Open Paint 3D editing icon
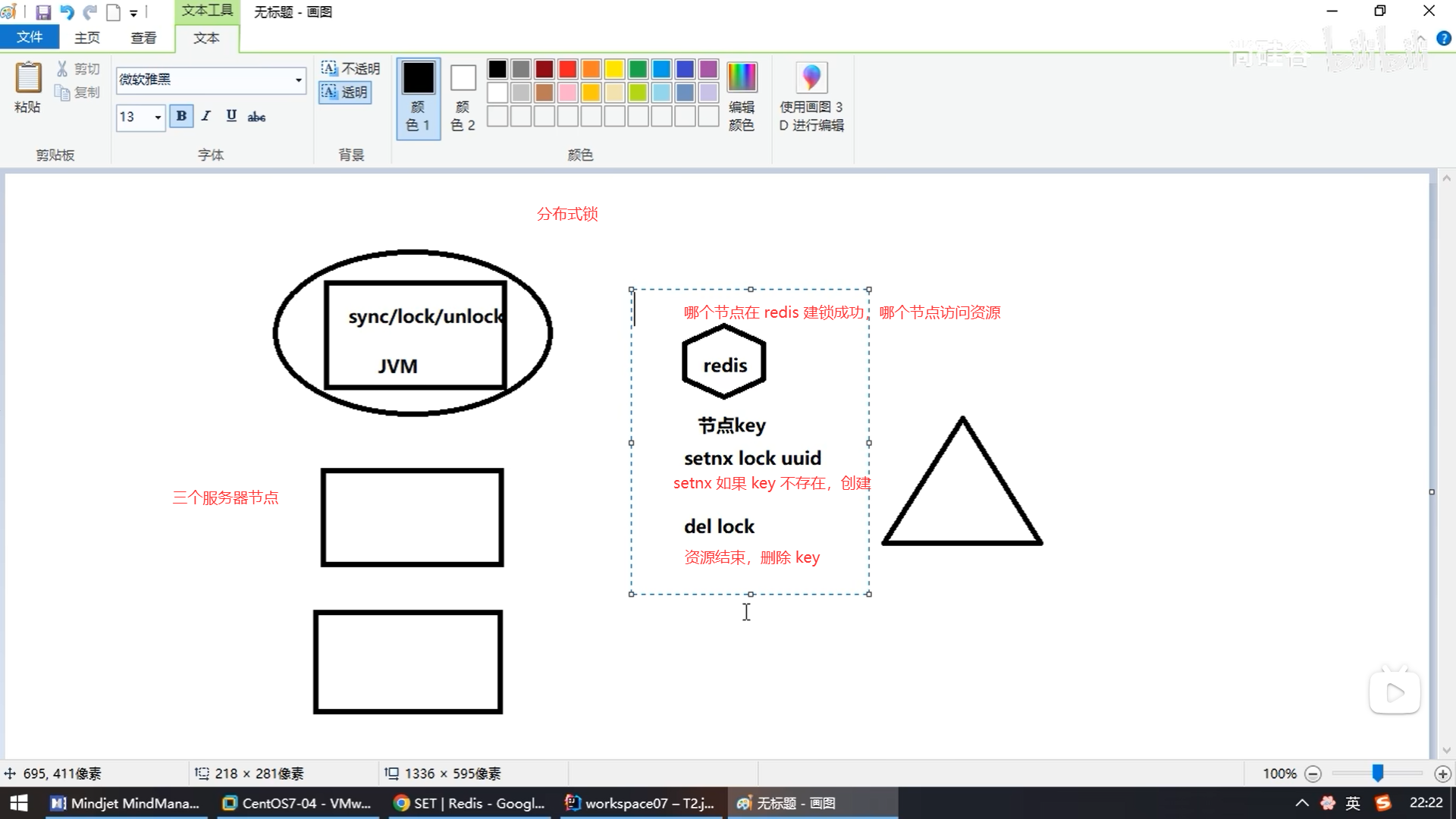Viewport: 1456px width, 819px height. 811,78
